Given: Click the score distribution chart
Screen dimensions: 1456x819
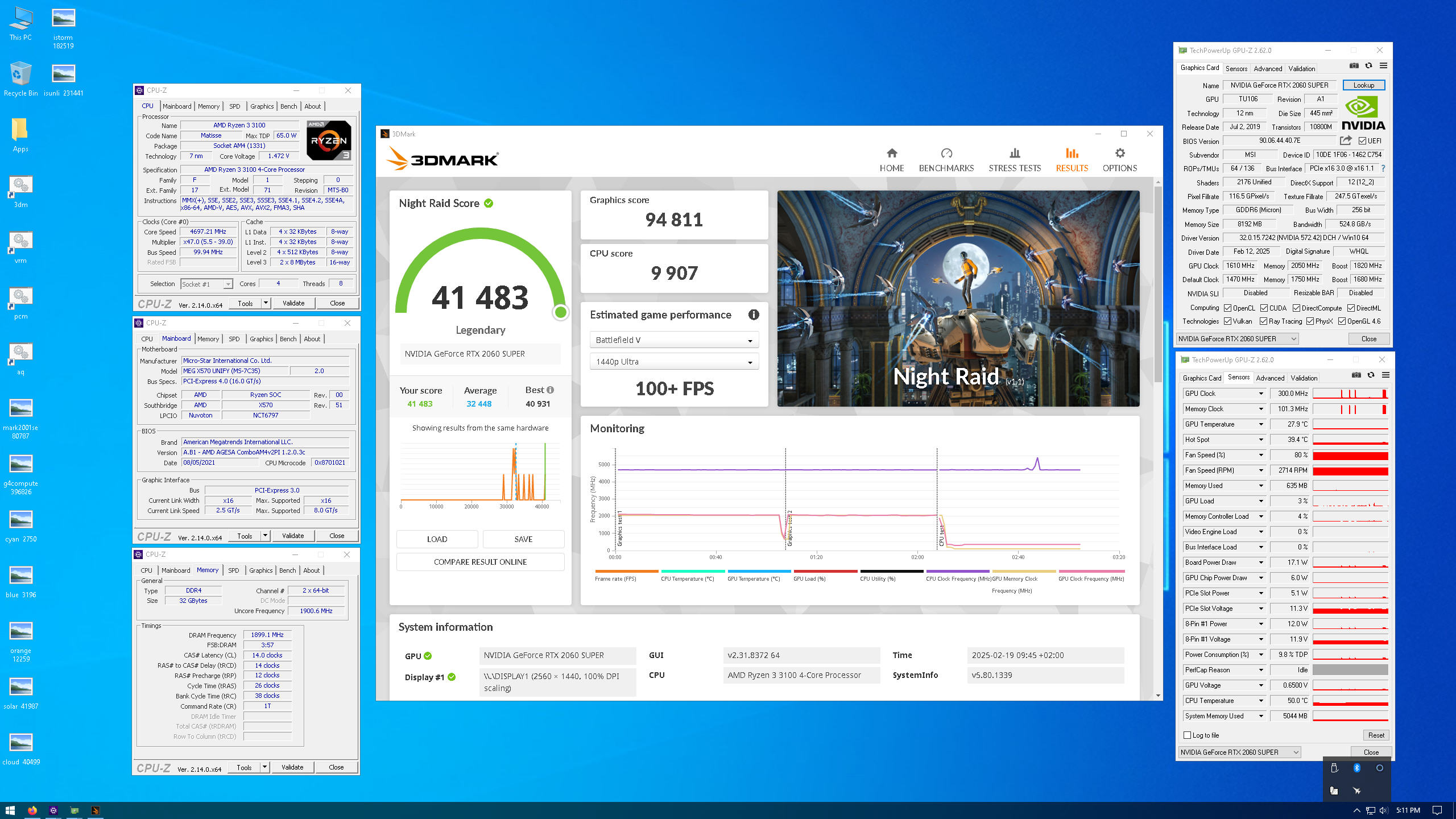Looking at the screenshot, I should (480, 475).
